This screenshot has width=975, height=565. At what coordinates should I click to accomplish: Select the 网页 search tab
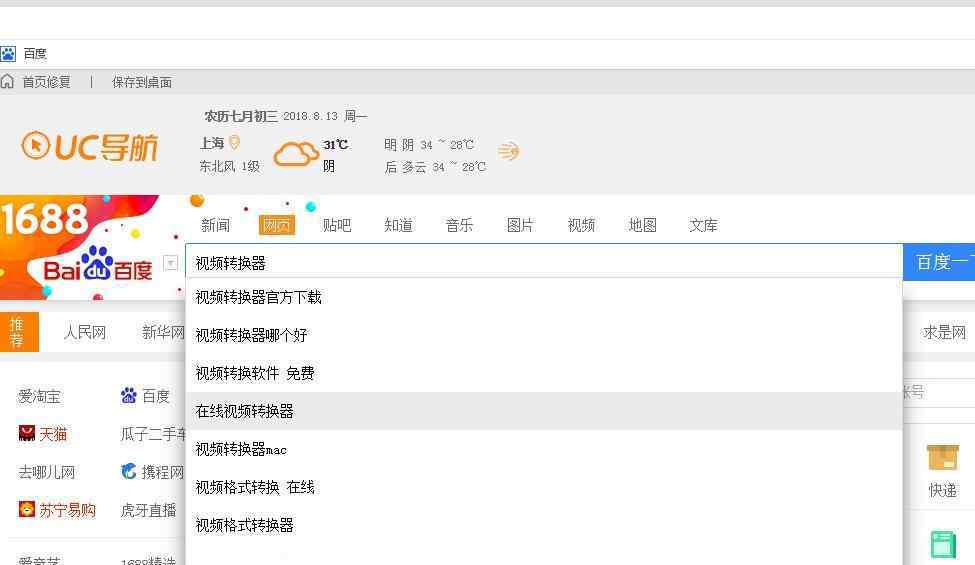pos(277,225)
